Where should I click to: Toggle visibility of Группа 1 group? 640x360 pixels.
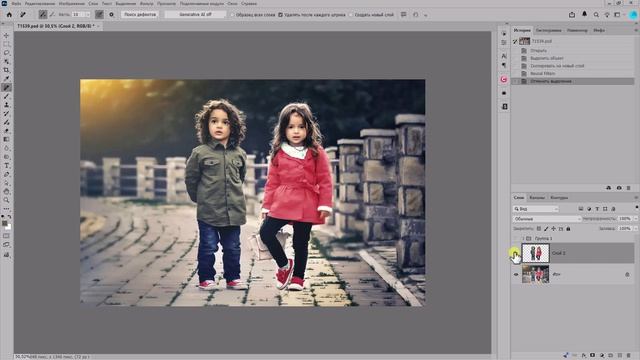tap(516, 238)
